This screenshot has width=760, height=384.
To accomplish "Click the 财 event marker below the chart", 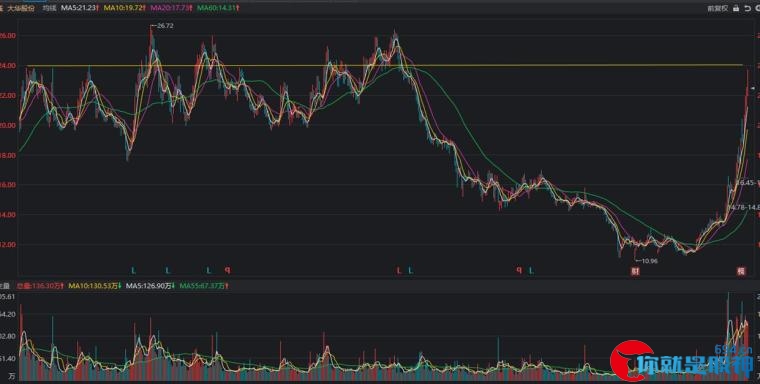I will 635,272.
